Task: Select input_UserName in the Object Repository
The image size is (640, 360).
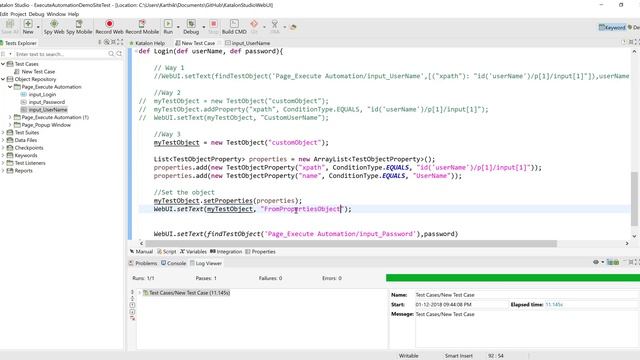Action: (48, 109)
